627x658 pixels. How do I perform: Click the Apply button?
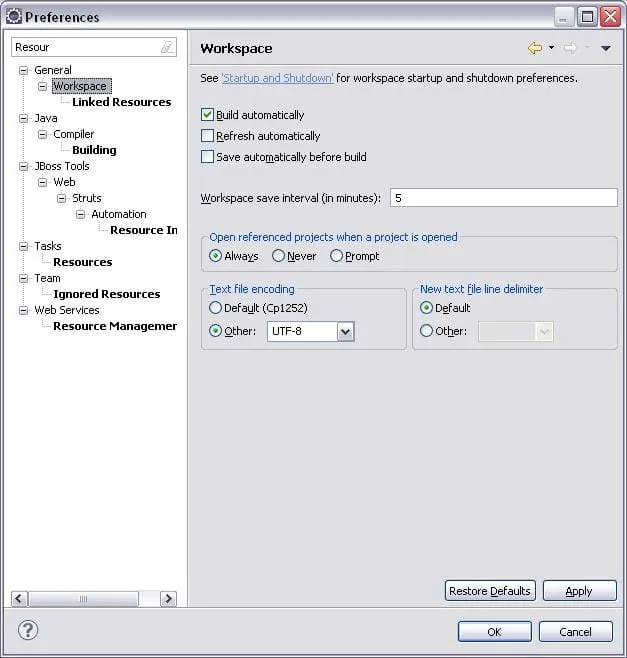[x=580, y=591]
